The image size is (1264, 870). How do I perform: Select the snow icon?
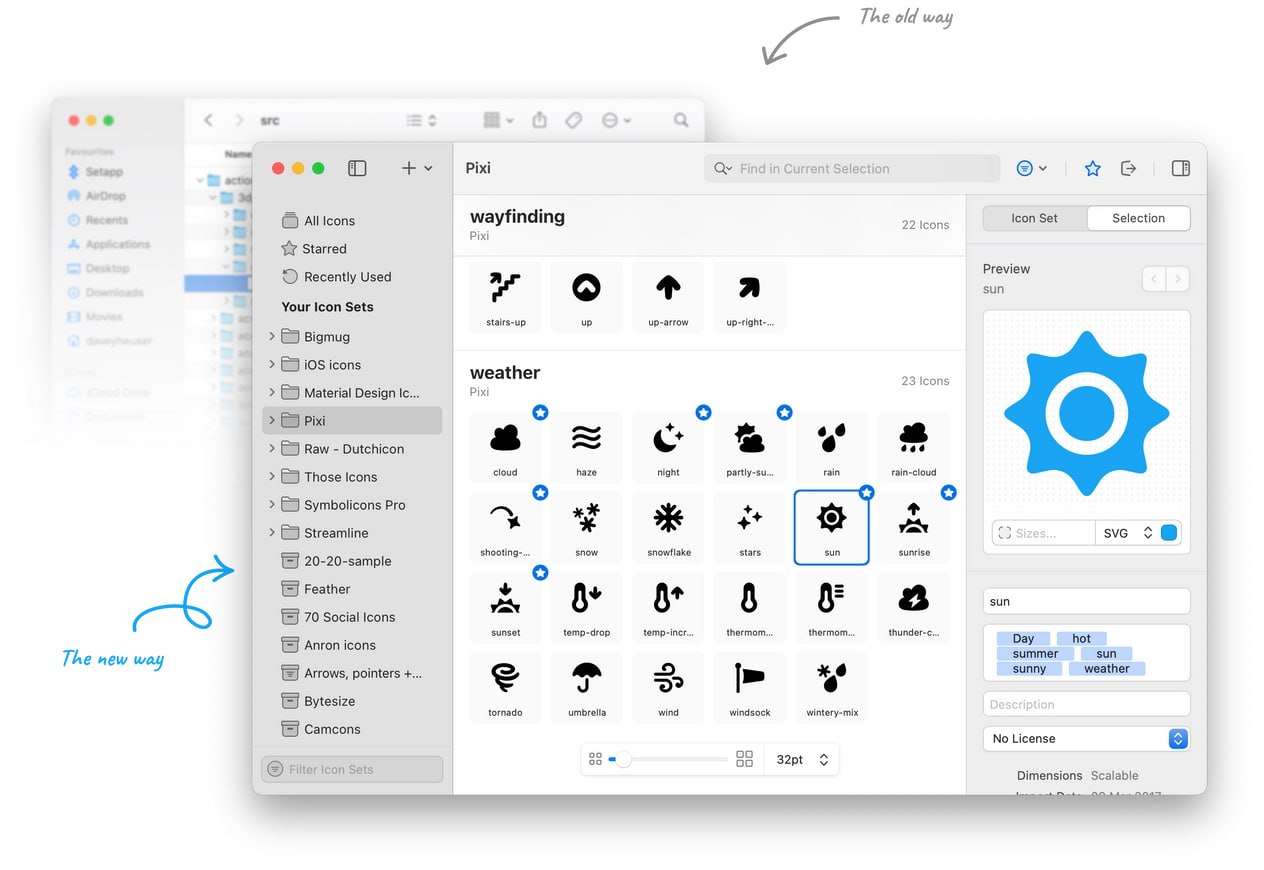586,527
